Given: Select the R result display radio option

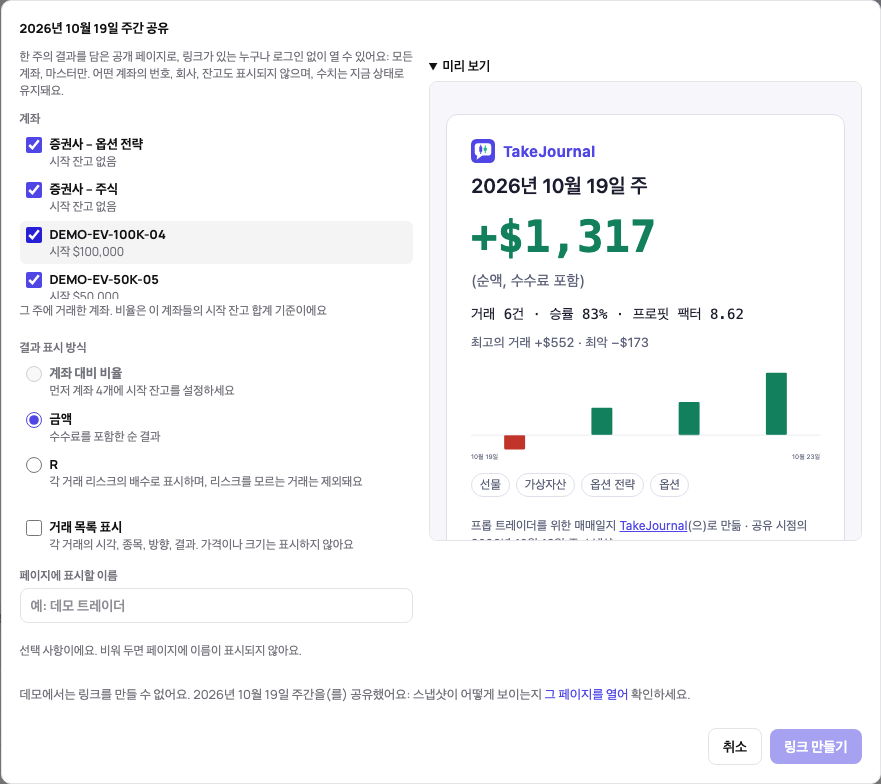Looking at the screenshot, I should tap(34, 465).
